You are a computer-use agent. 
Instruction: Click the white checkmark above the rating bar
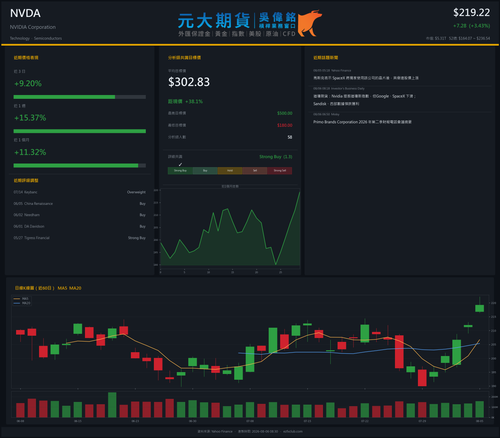coord(180,164)
